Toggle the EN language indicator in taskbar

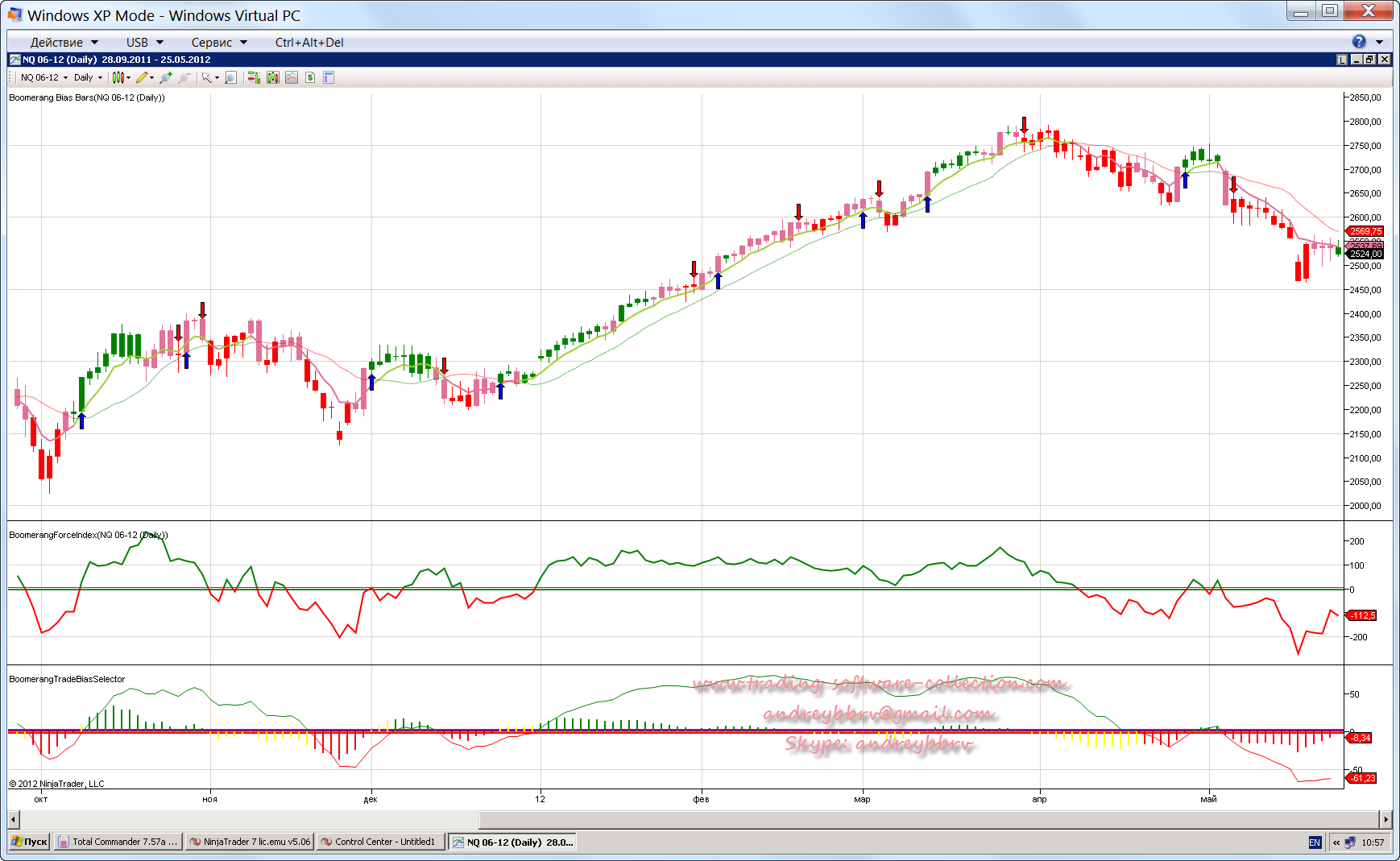point(1315,842)
